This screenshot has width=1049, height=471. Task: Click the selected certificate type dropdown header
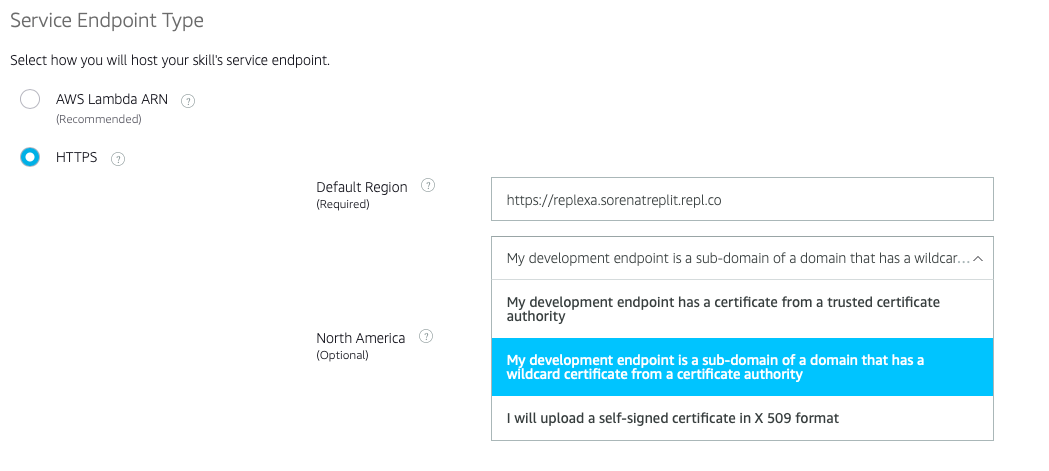point(742,258)
